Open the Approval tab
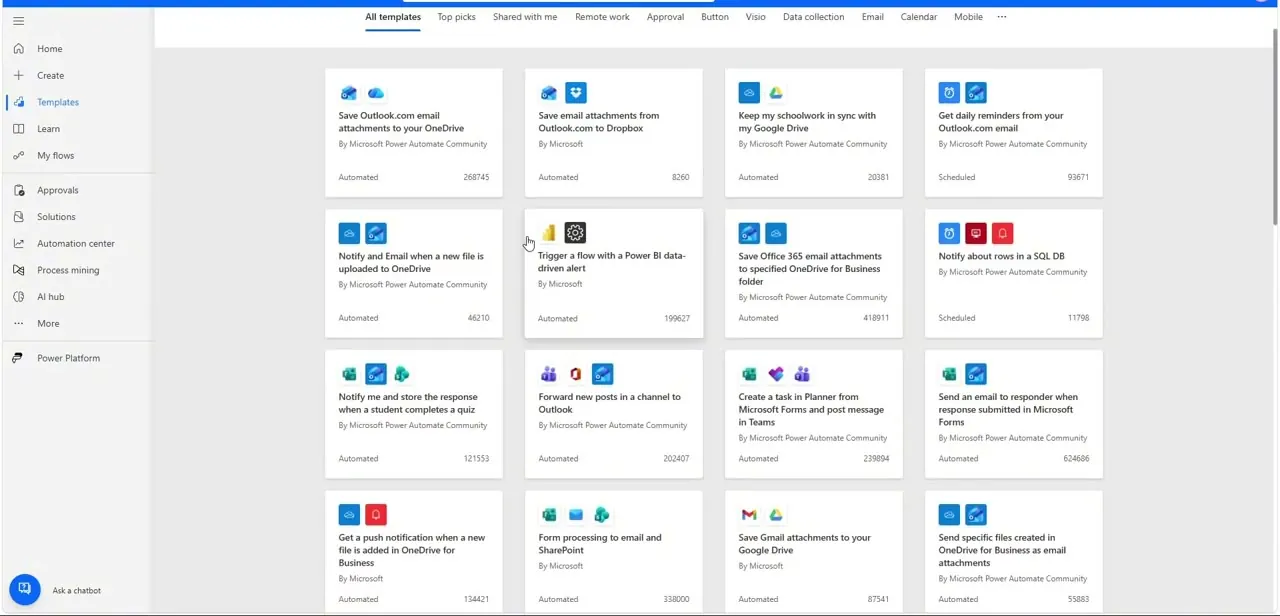Image resolution: width=1280 pixels, height=616 pixels. [x=665, y=17]
